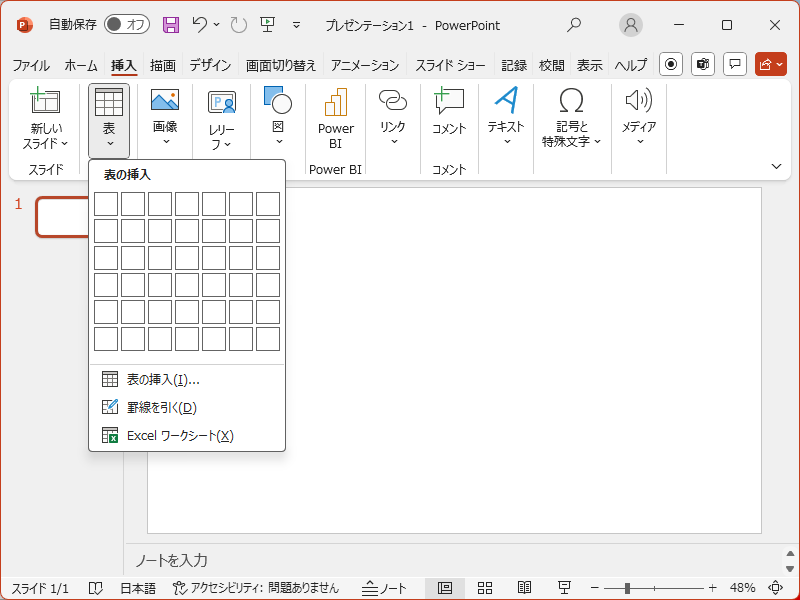This screenshot has width=800, height=600.
Task: Toggle 自動保存 switch on
Action: coord(127,25)
